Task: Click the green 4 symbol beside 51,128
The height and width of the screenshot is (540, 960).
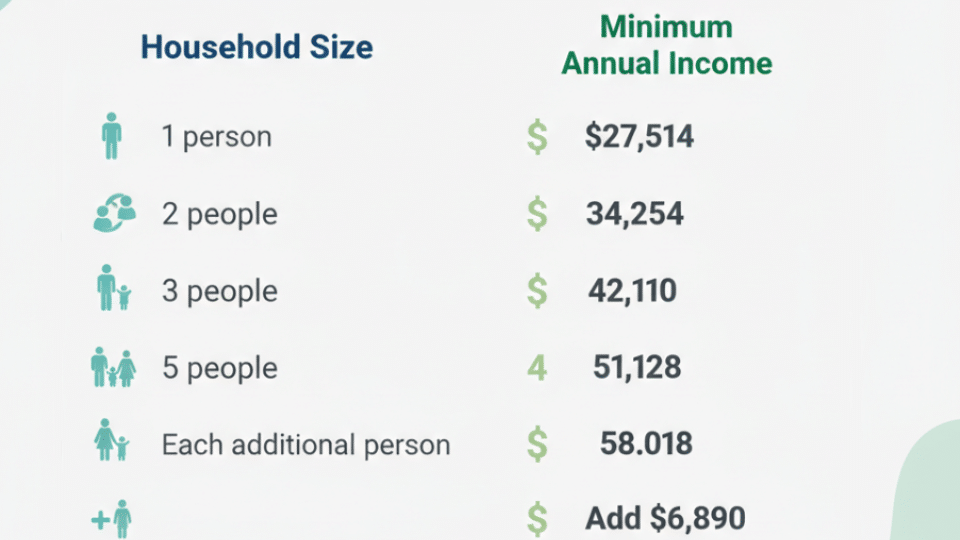Action: coord(537,367)
